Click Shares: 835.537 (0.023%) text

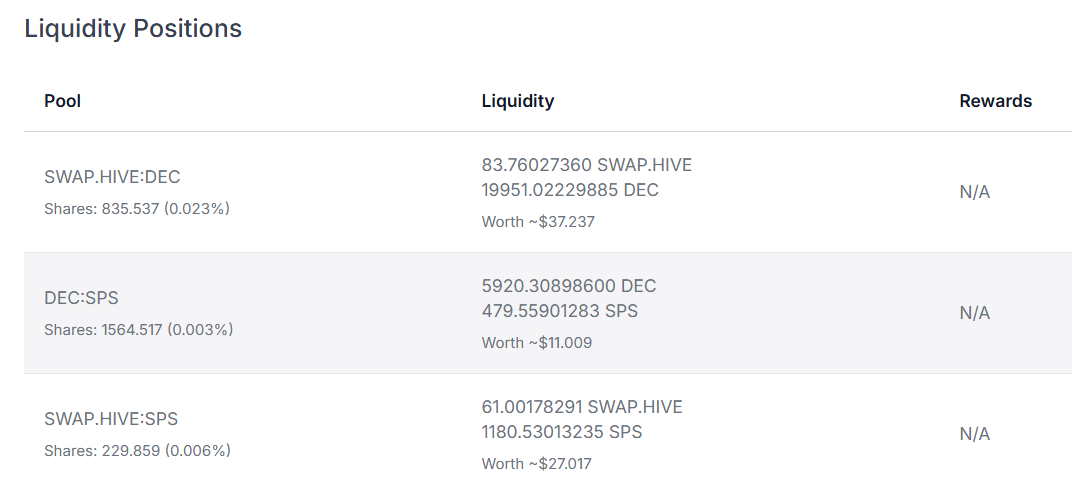coord(137,209)
